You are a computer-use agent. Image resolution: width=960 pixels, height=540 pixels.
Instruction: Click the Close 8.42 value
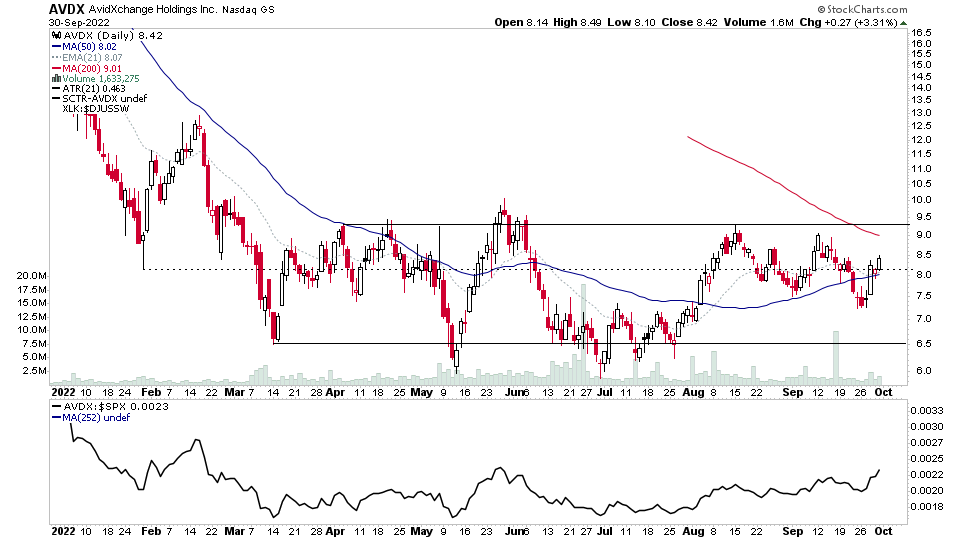[x=689, y=22]
